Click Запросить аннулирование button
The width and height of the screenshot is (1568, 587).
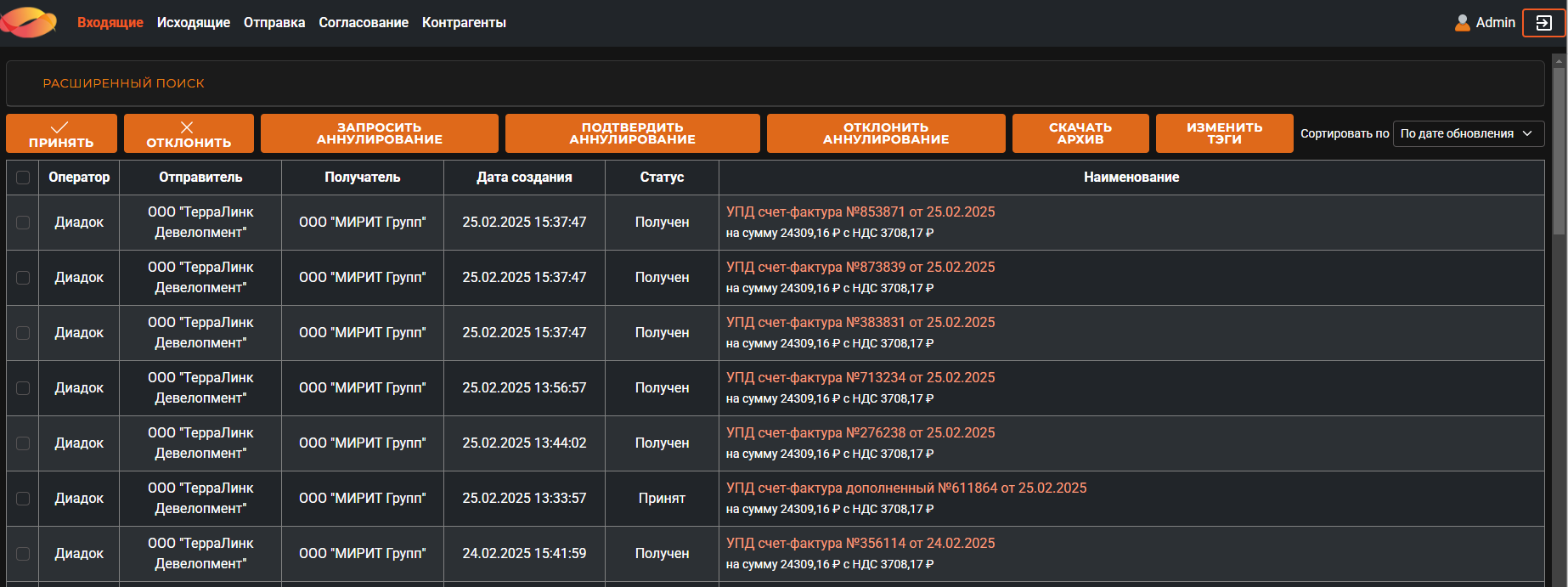click(380, 133)
